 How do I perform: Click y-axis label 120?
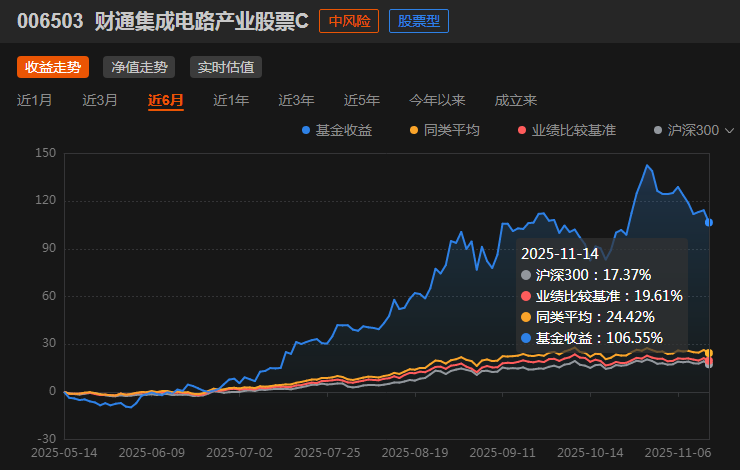[45, 201]
